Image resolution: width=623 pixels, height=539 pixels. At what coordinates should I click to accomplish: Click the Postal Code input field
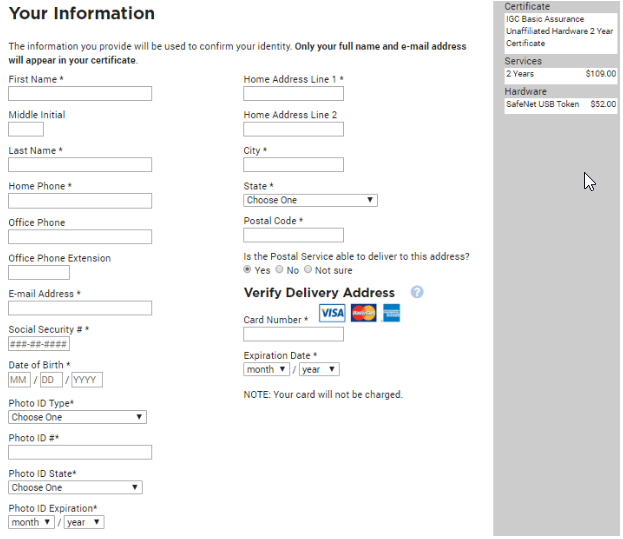293,235
